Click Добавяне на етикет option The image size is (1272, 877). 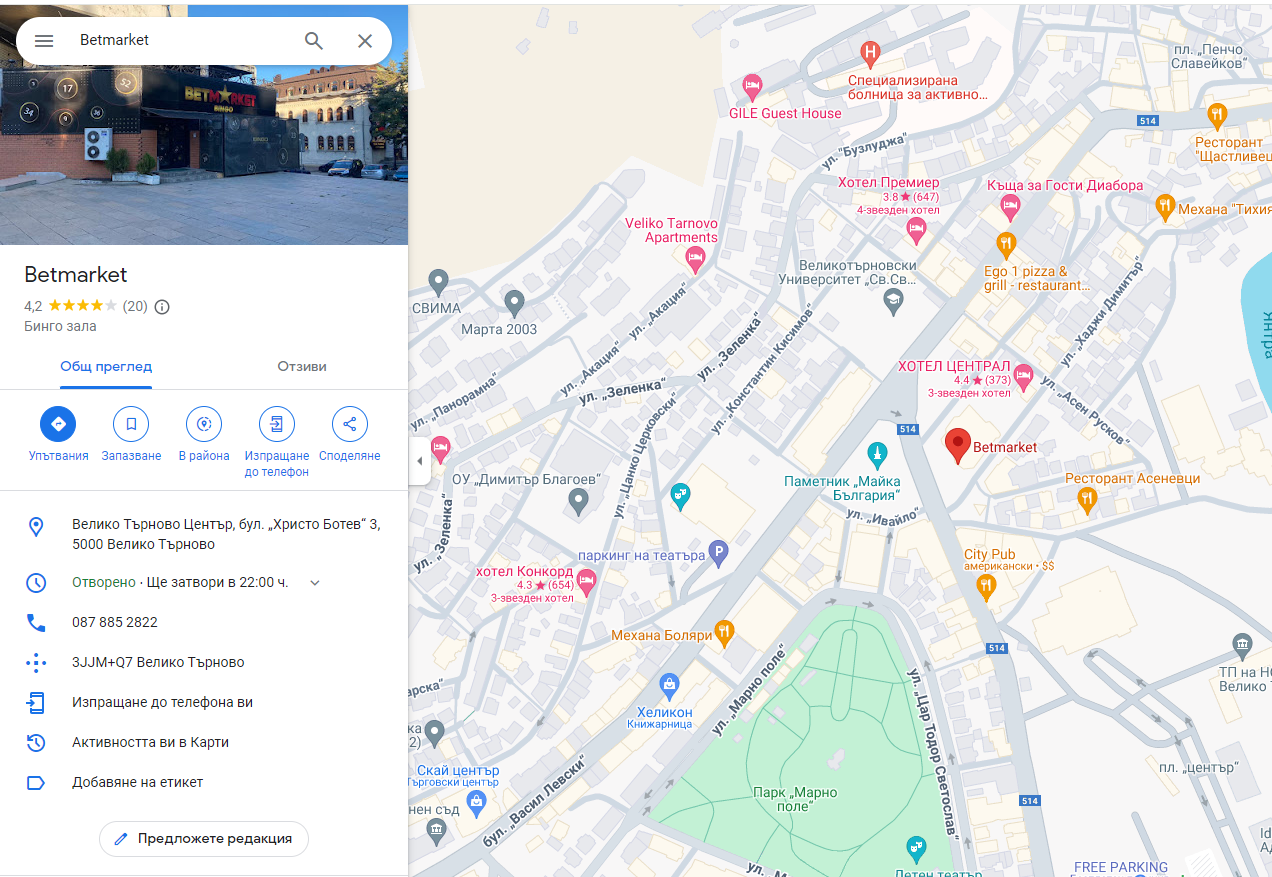coord(137,782)
